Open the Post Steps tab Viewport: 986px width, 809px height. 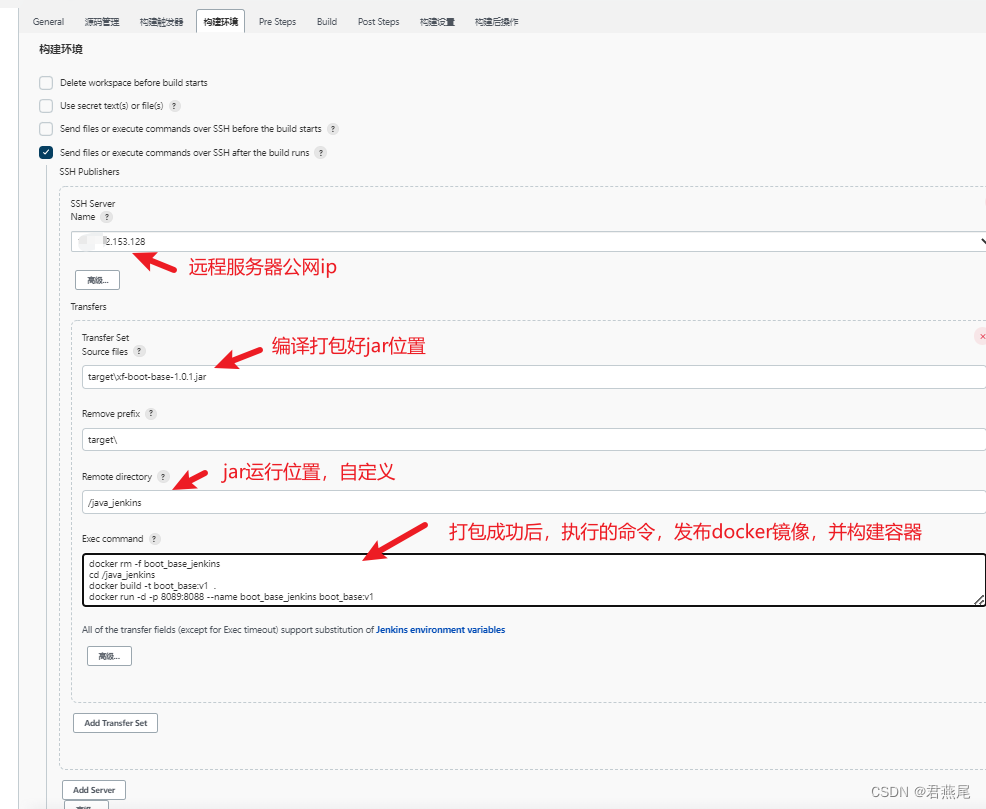[x=379, y=21]
